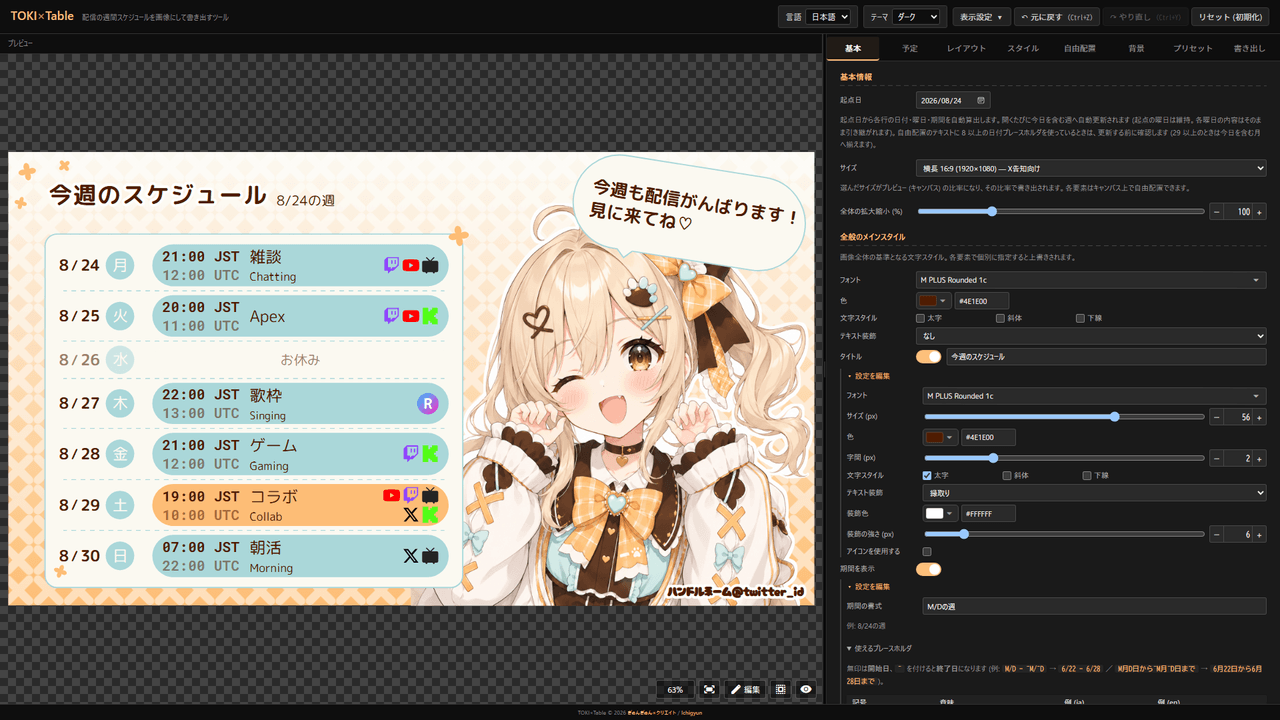1280x720 pixels.
Task: Decrease 装飾の強さ (px) with minus button
Action: point(1216,535)
